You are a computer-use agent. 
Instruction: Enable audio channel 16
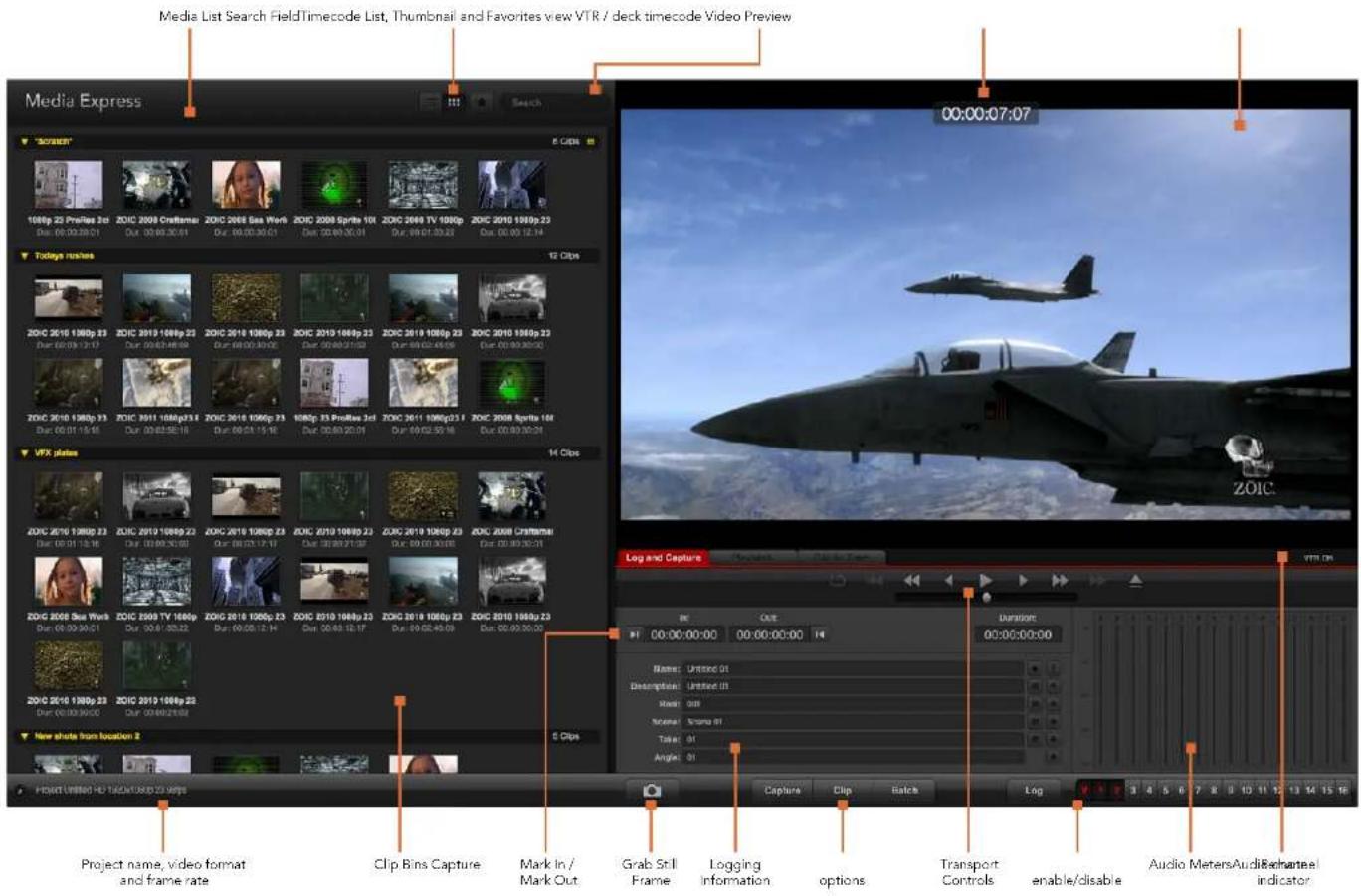click(1343, 791)
